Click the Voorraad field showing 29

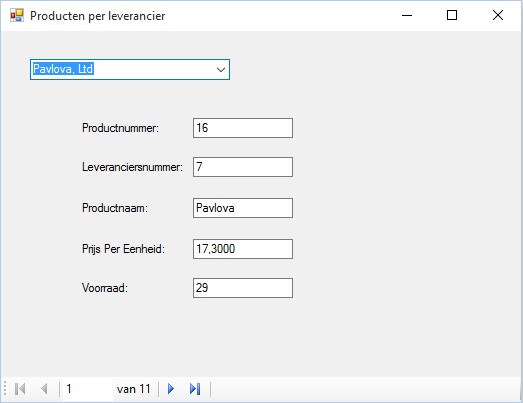(243, 288)
